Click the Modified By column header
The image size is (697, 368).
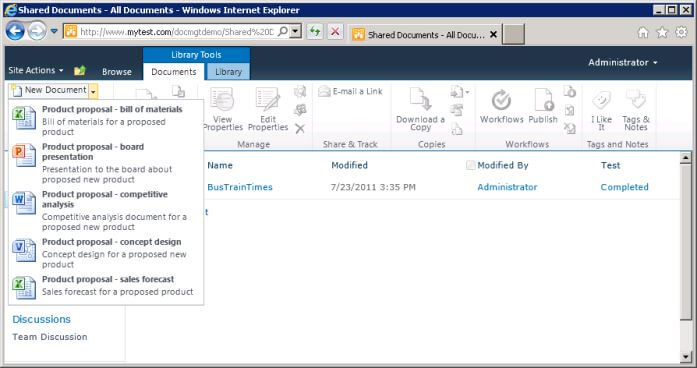click(x=503, y=165)
